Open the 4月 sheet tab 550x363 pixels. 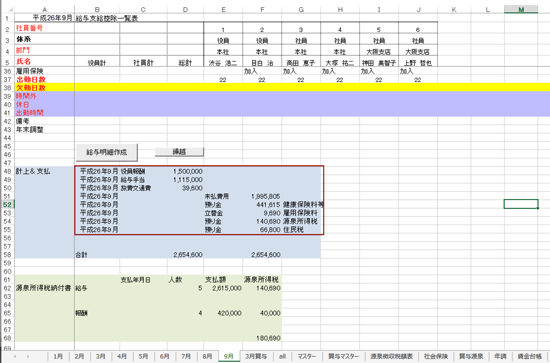[122, 356]
